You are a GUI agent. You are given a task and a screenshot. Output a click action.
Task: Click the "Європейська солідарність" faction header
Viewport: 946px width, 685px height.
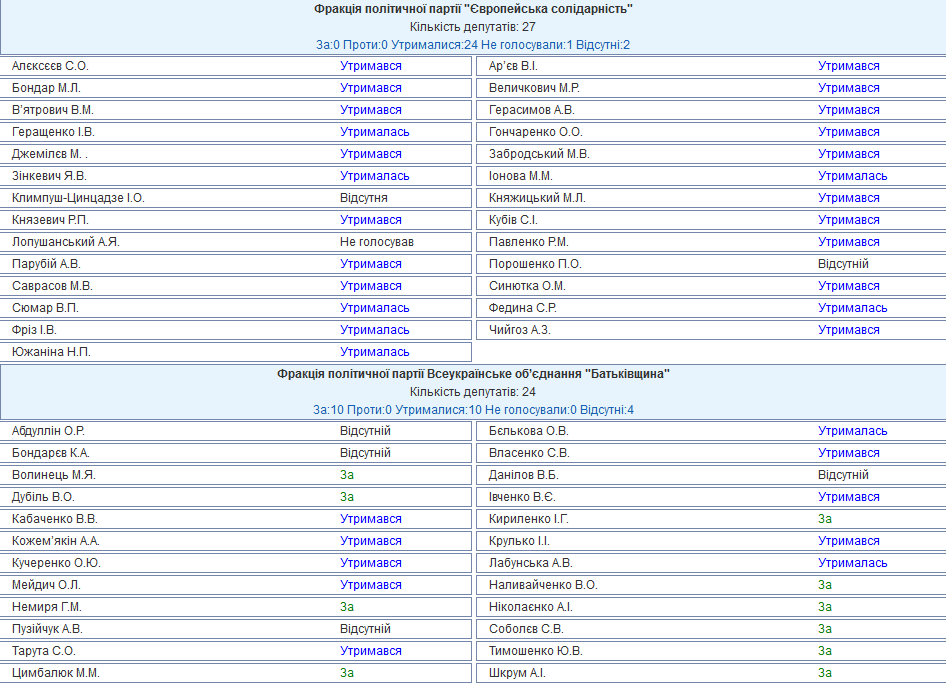[473, 9]
